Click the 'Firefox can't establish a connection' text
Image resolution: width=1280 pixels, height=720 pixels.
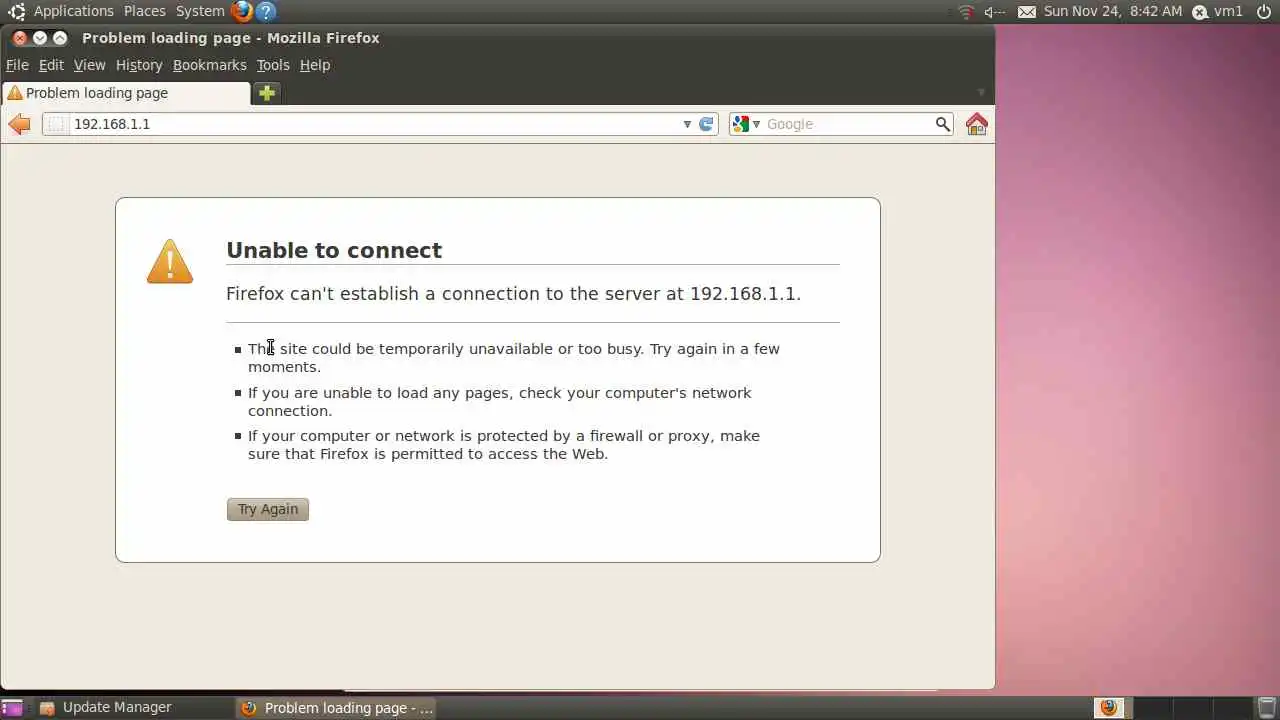click(x=513, y=294)
